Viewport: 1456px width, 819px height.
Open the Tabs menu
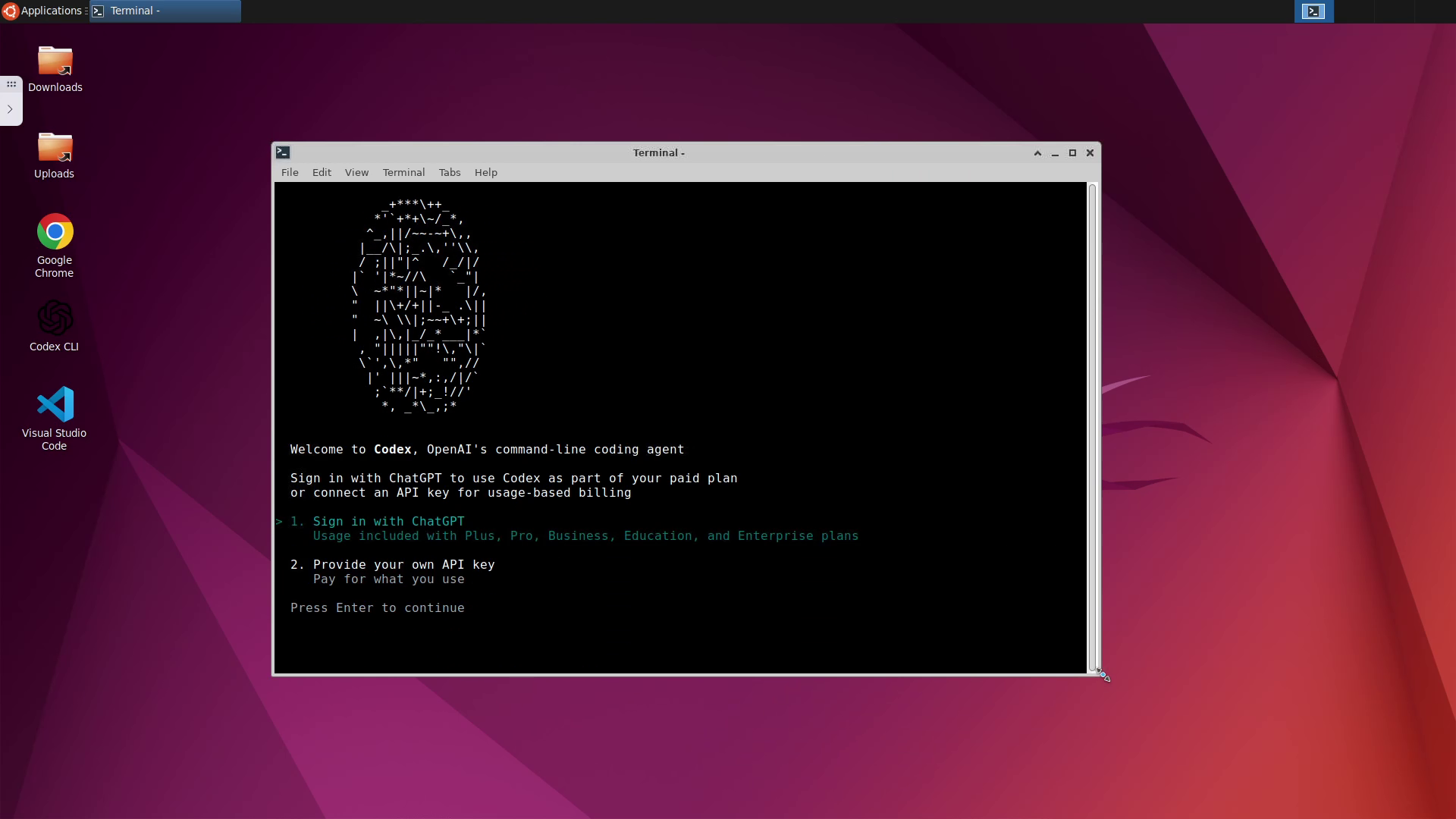click(450, 173)
